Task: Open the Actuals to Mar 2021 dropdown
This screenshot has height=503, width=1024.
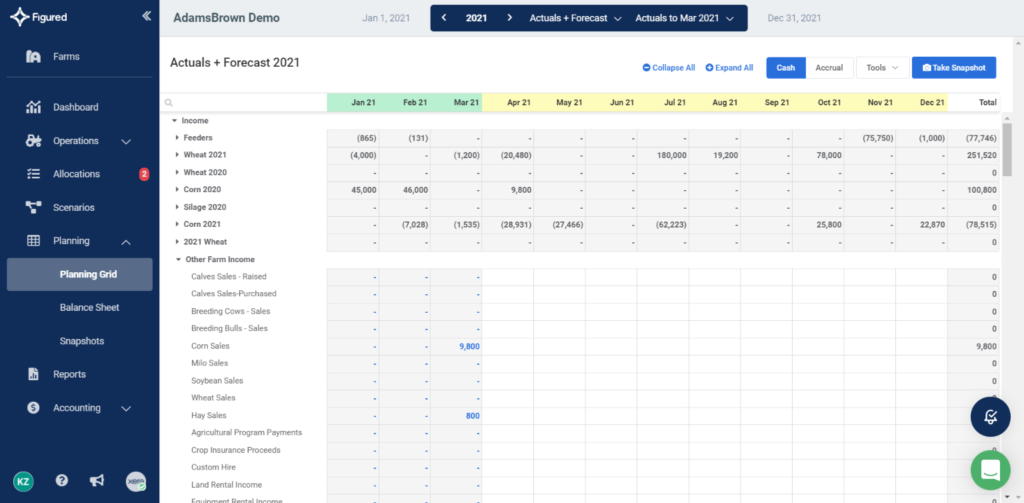Action: pos(684,18)
